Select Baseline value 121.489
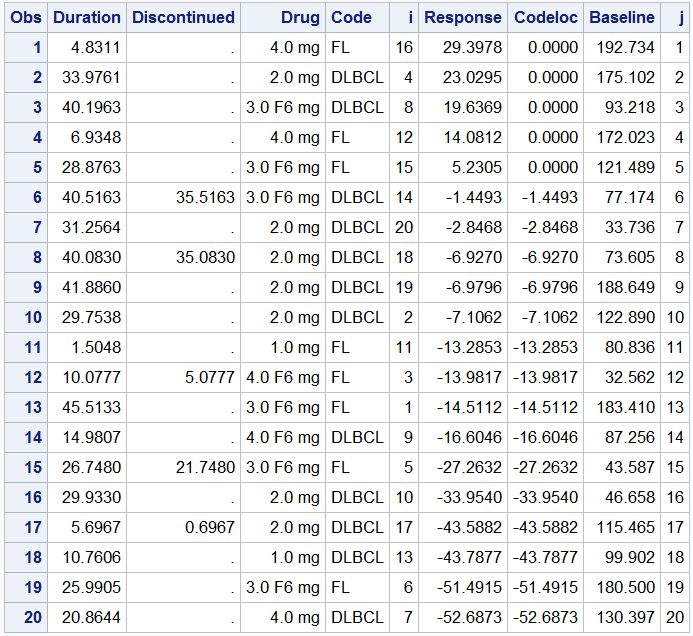 coord(625,168)
